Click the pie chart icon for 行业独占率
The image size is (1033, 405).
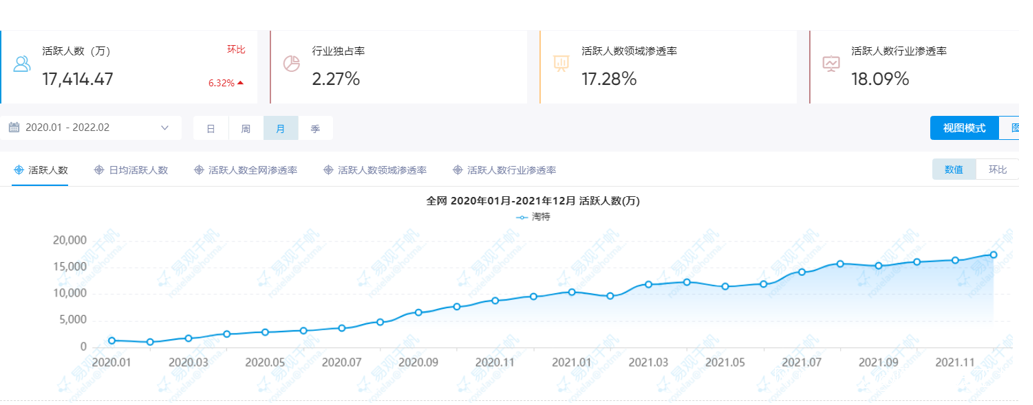[292, 63]
